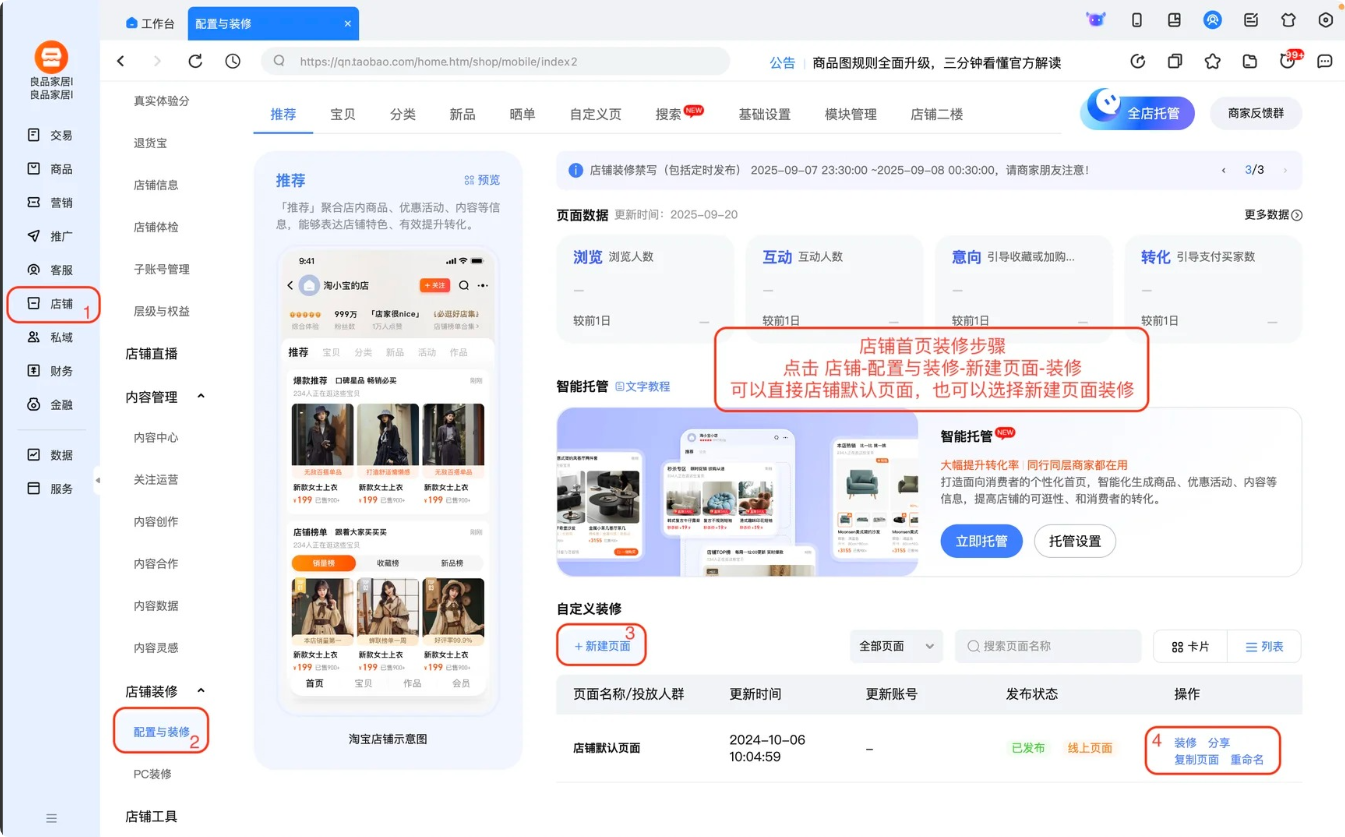This screenshot has width=1345, height=837.
Task: Select 店铺 in the left sidebar
Action: tap(50, 304)
